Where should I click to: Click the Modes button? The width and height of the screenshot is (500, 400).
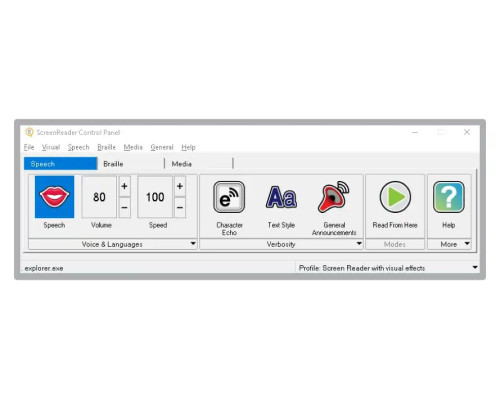[395, 244]
